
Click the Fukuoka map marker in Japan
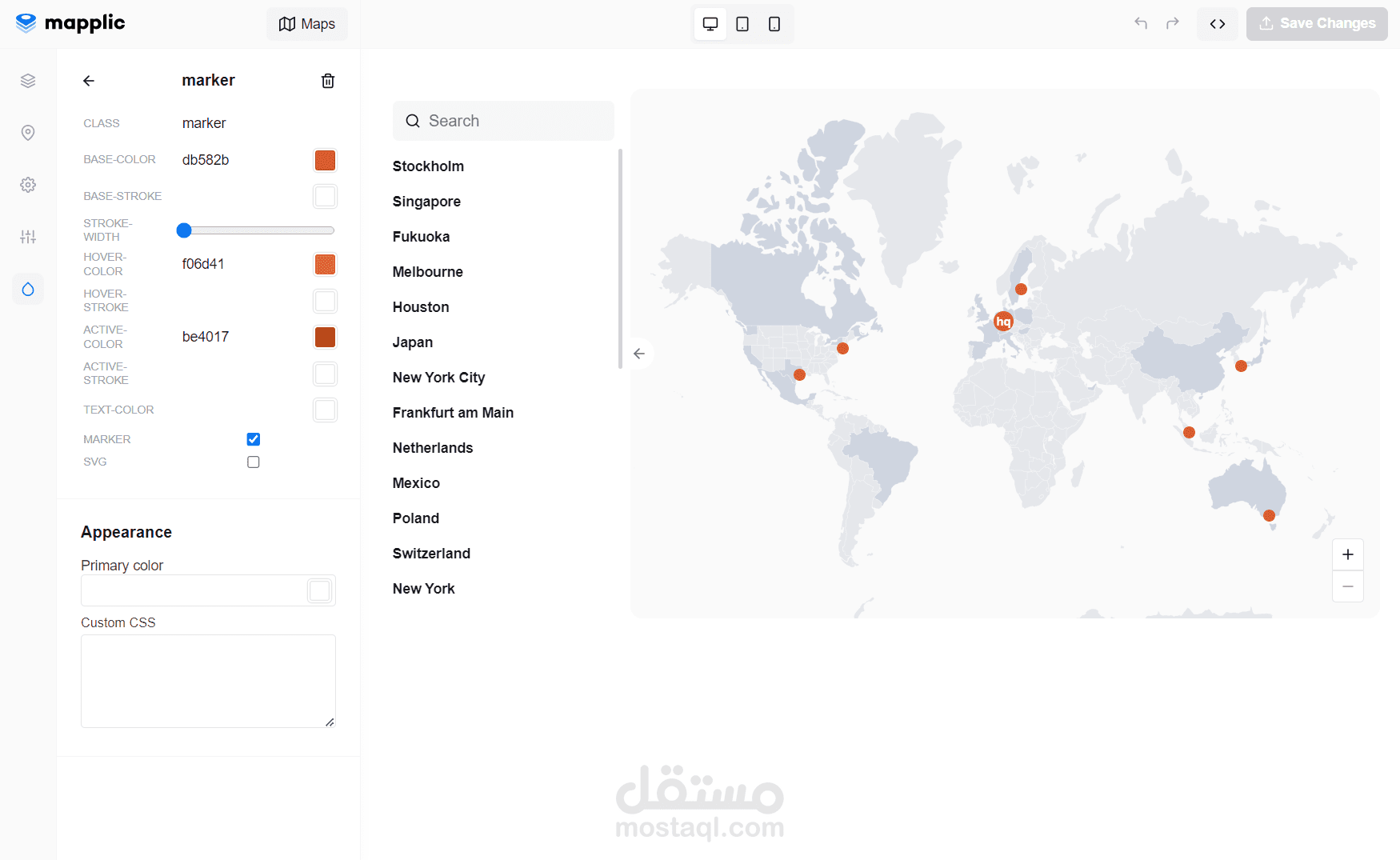pos(1241,366)
